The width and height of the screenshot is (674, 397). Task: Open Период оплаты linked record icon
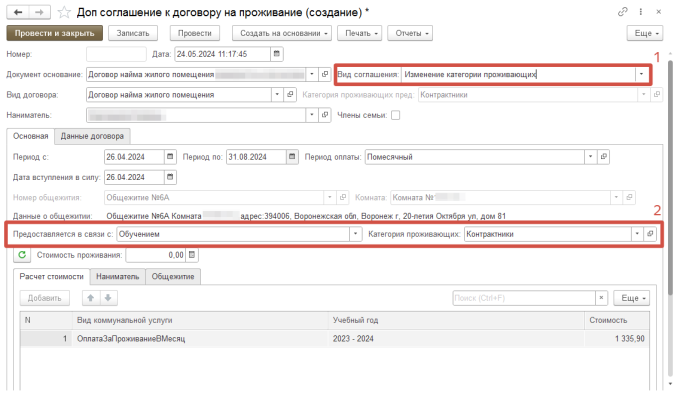(x=604, y=157)
